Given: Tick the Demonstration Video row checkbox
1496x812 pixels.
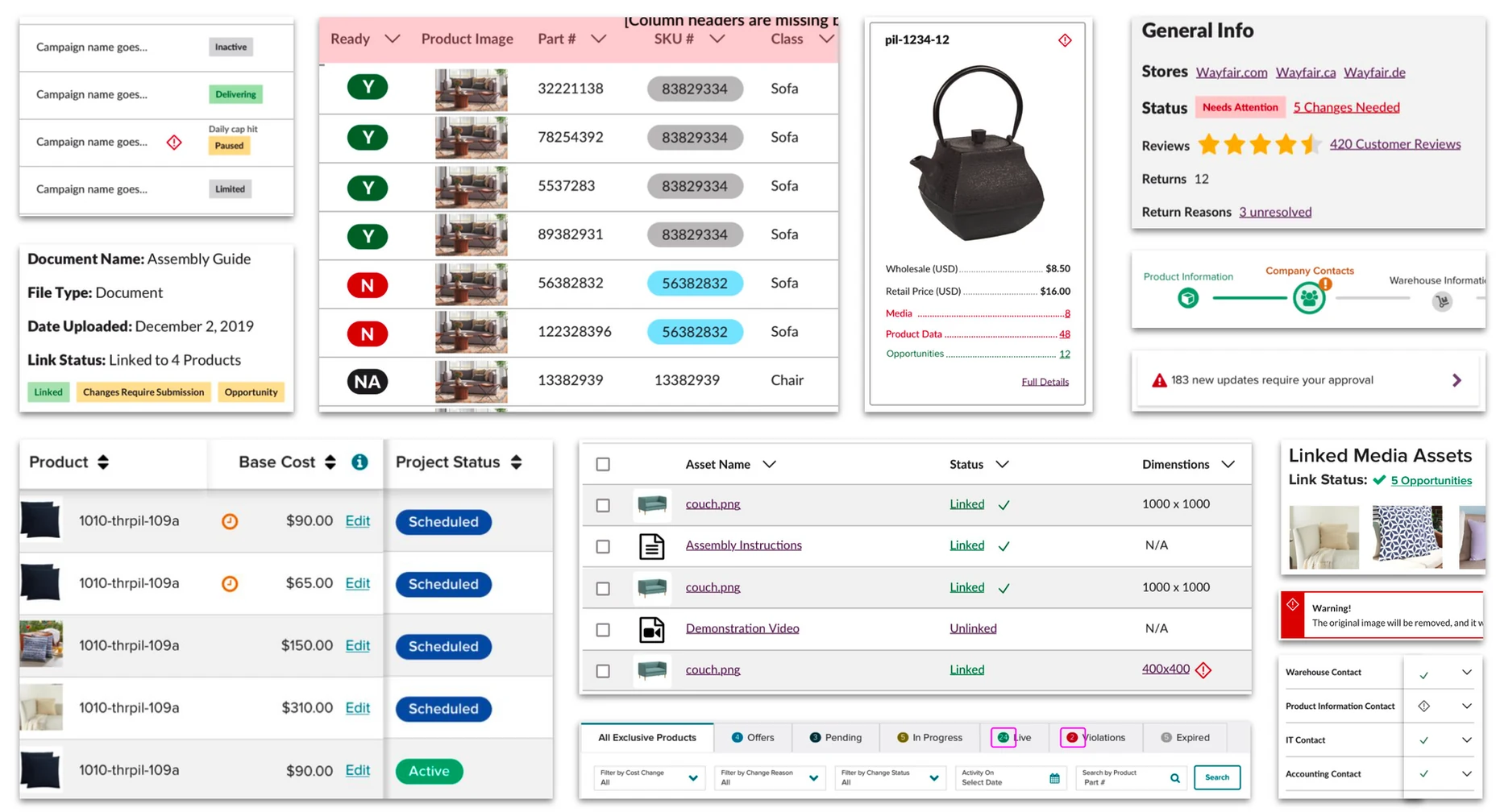Looking at the screenshot, I should click(603, 629).
